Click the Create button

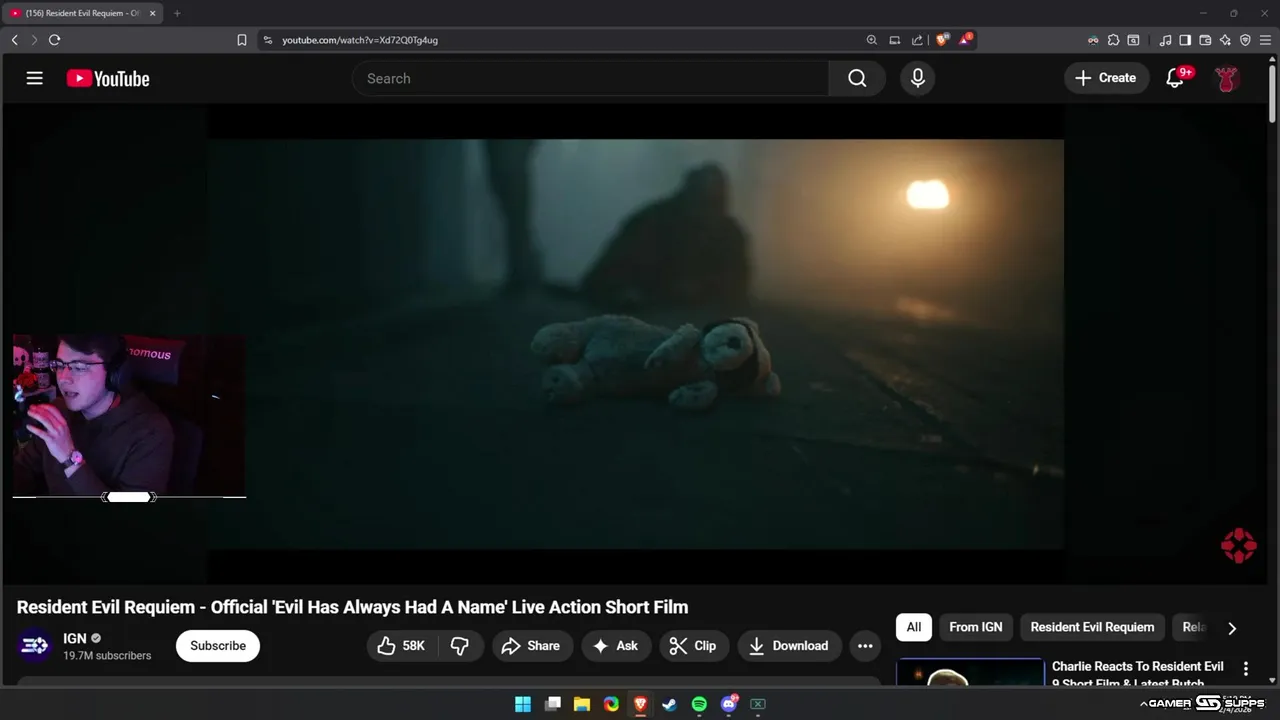click(x=1106, y=78)
